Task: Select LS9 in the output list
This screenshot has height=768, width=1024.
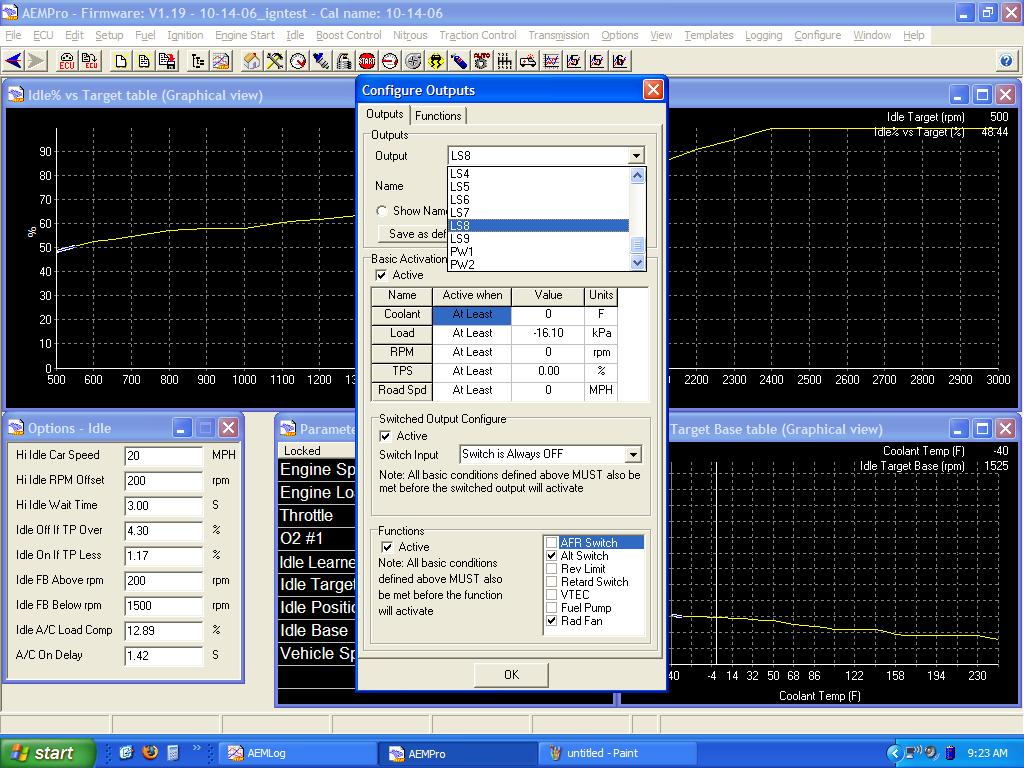Action: (539, 238)
